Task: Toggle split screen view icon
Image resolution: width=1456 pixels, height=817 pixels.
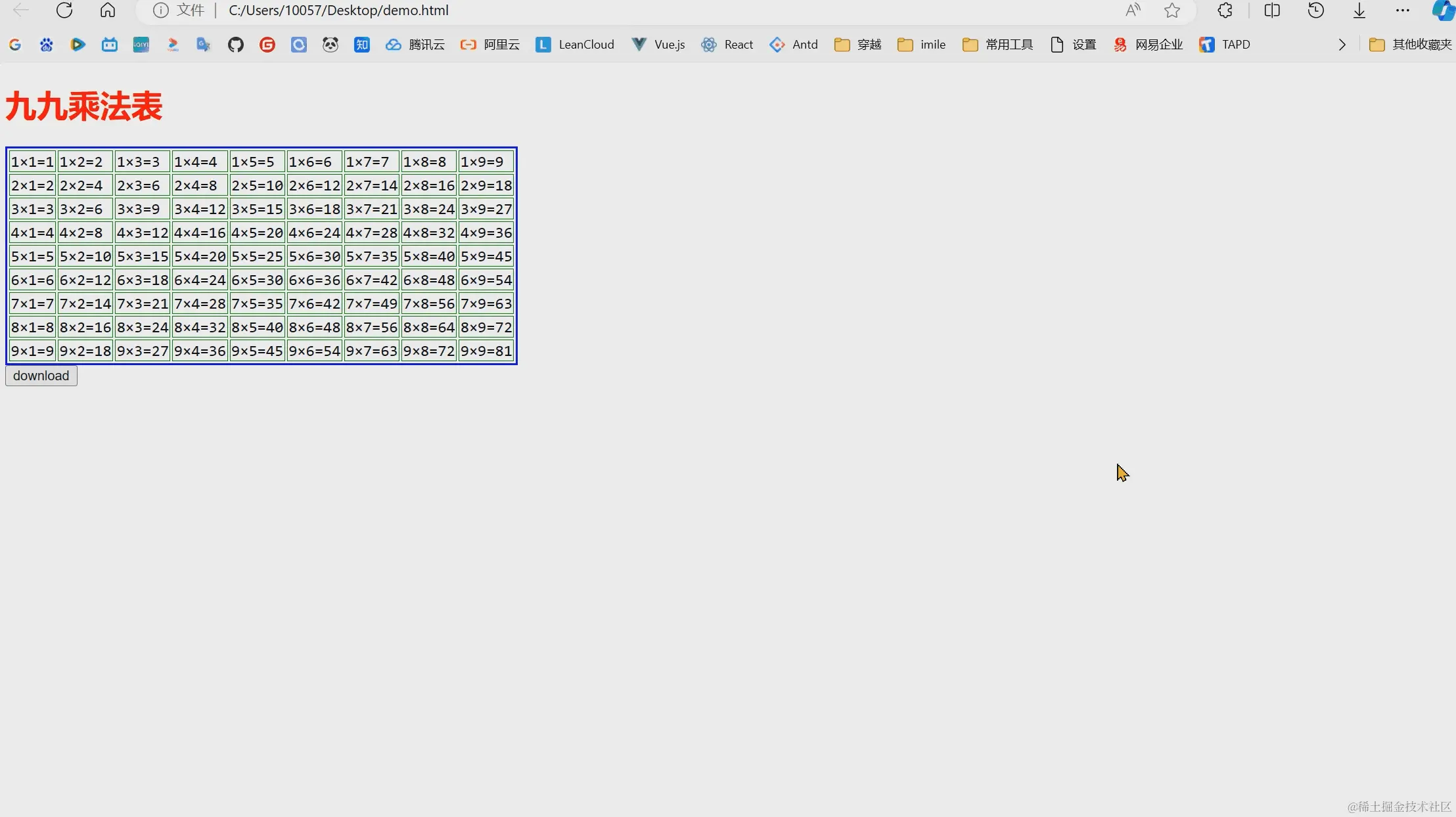Action: [1272, 11]
